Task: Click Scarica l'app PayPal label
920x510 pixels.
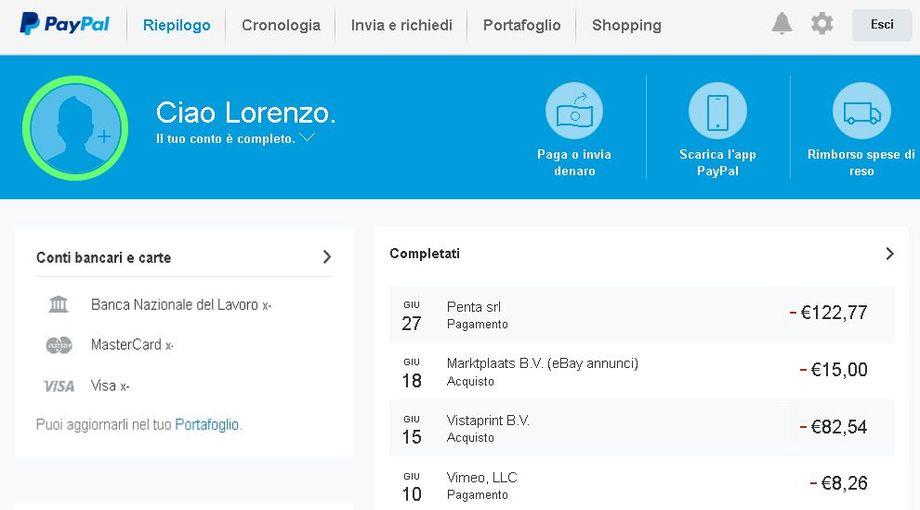Action: tap(718, 163)
